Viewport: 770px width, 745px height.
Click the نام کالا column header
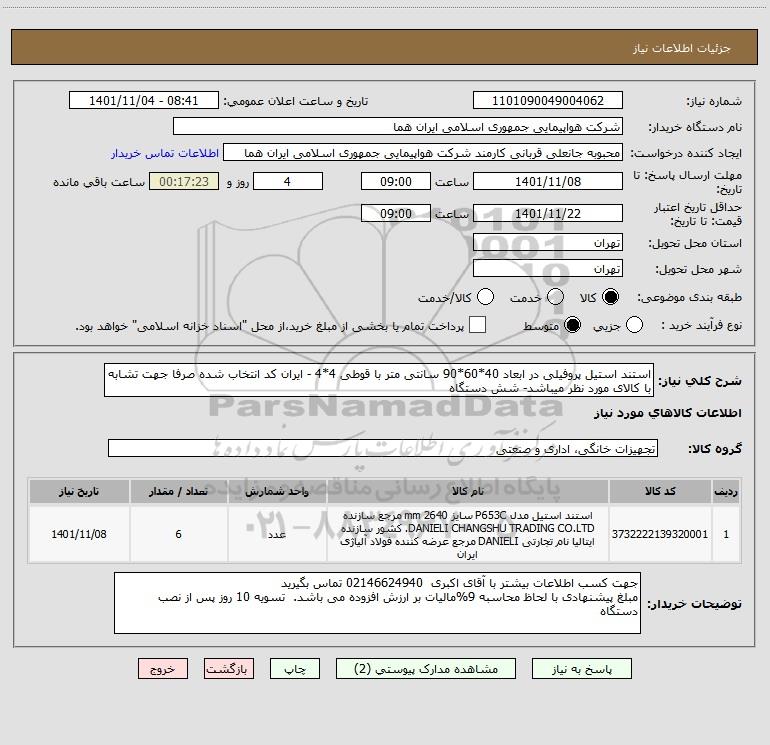coord(468,493)
